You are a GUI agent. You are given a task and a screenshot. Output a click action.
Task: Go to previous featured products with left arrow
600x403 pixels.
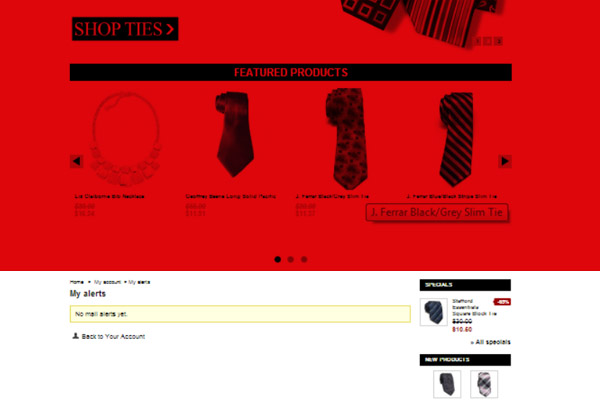point(77,161)
